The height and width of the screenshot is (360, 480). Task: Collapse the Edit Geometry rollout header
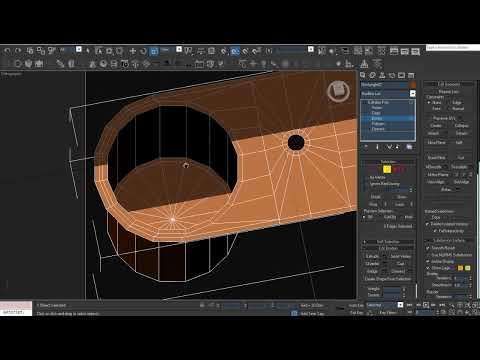click(449, 84)
